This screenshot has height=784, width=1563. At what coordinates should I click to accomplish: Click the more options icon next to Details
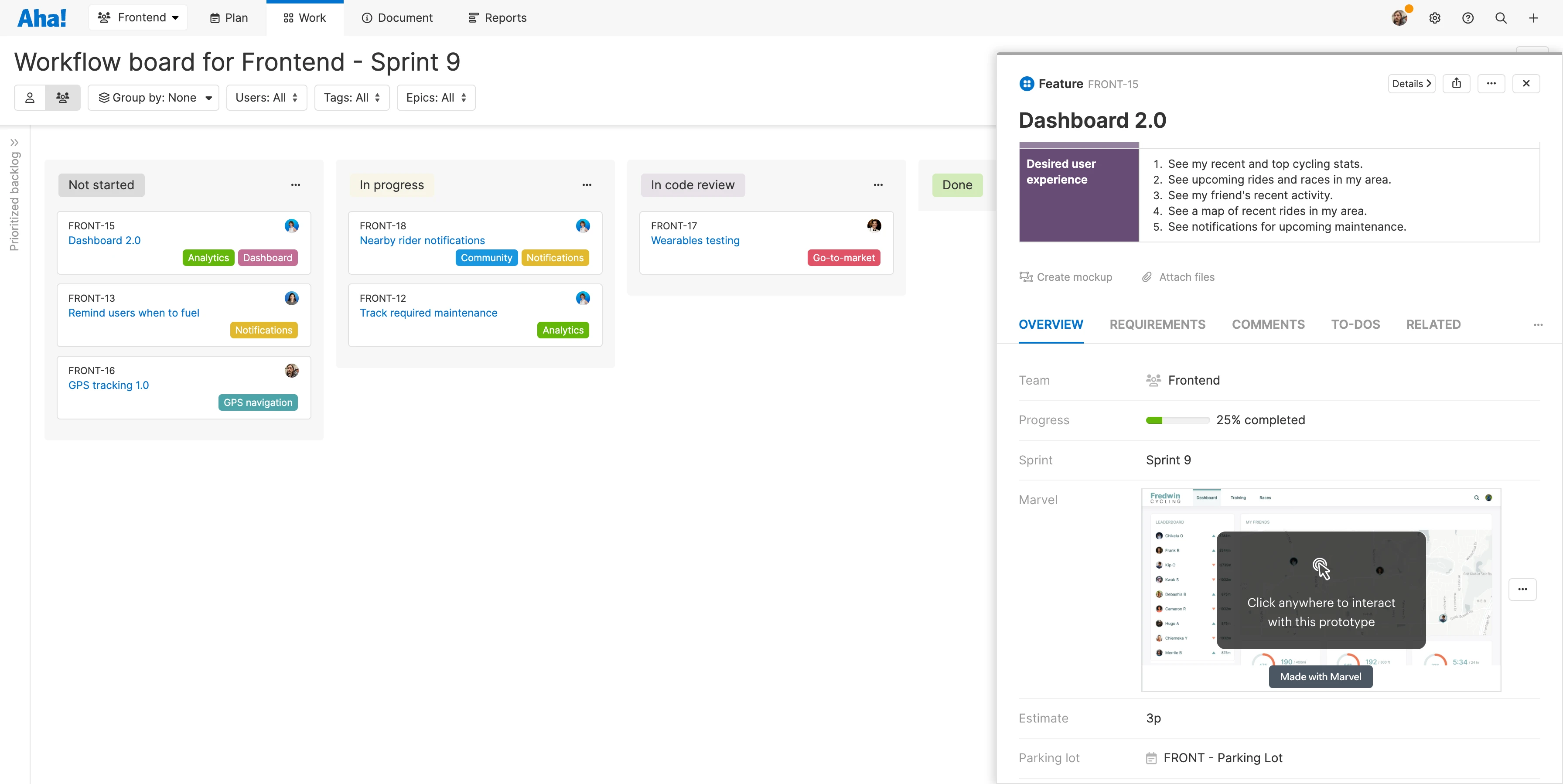tap(1491, 83)
